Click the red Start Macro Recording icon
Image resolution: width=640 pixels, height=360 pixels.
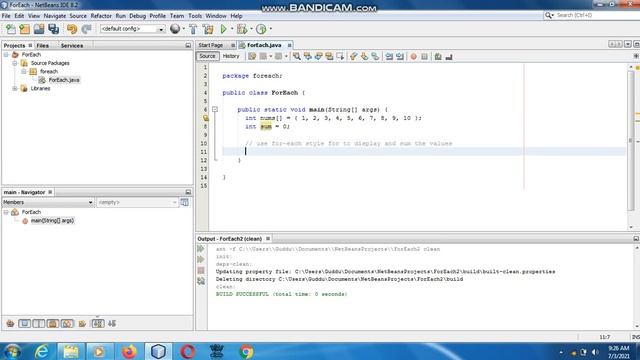413,56
